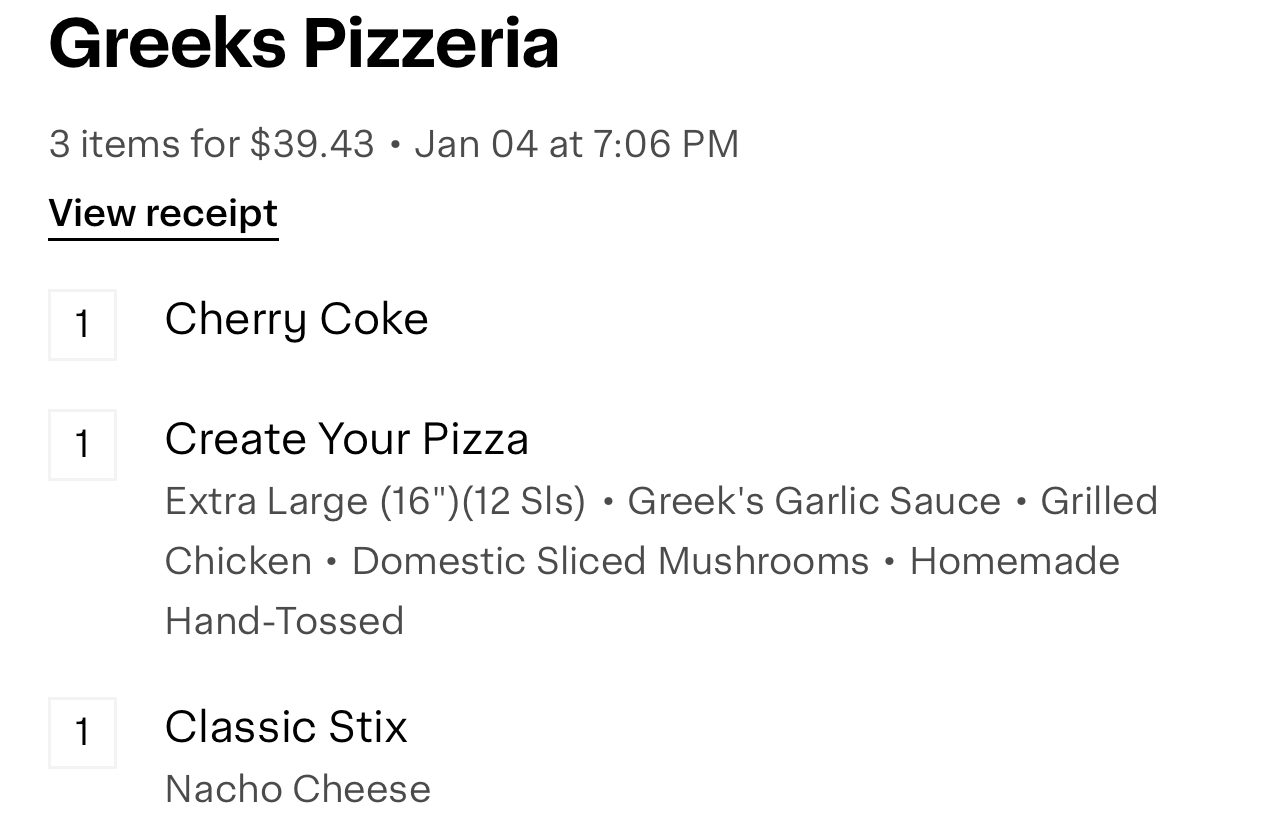The image size is (1284, 839).
Task: Select the Create Your Pizza quantity box
Action: 82,444
